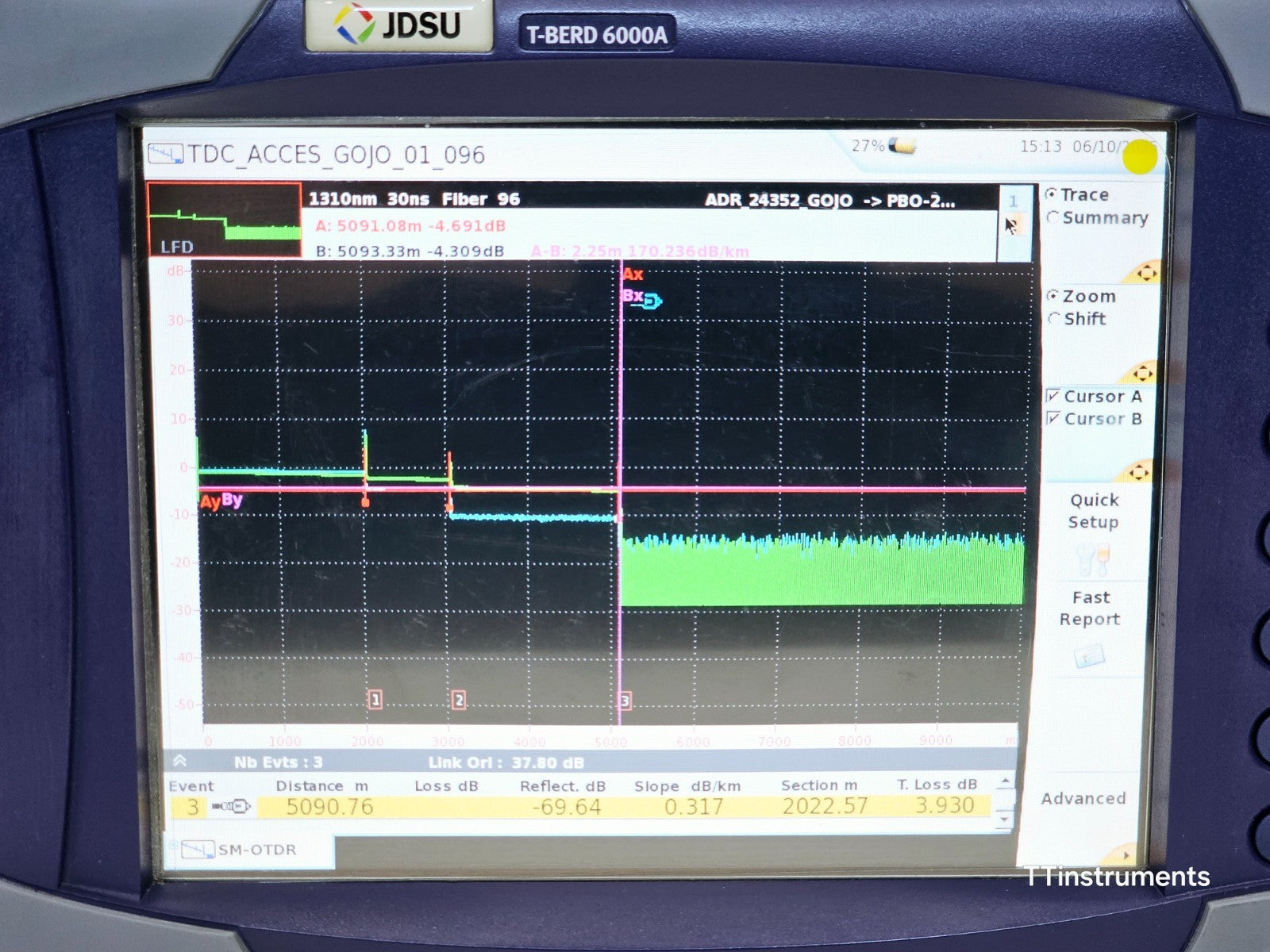Select the Summary radio option
Viewport: 1270px width, 952px height.
(1053, 217)
